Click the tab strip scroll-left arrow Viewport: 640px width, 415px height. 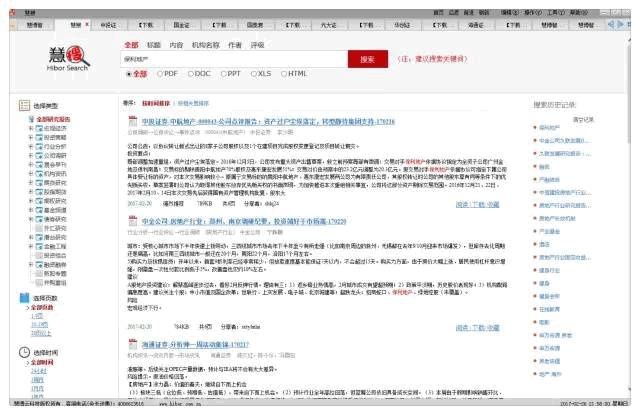tap(611, 24)
